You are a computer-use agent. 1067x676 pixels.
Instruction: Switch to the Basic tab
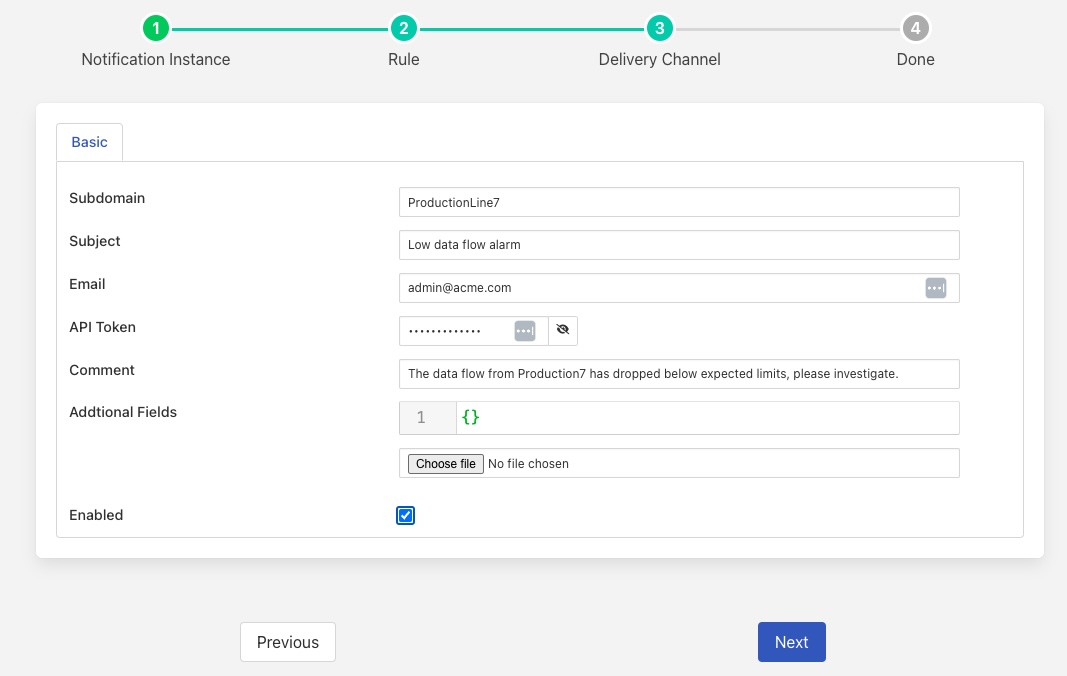pyautogui.click(x=89, y=142)
